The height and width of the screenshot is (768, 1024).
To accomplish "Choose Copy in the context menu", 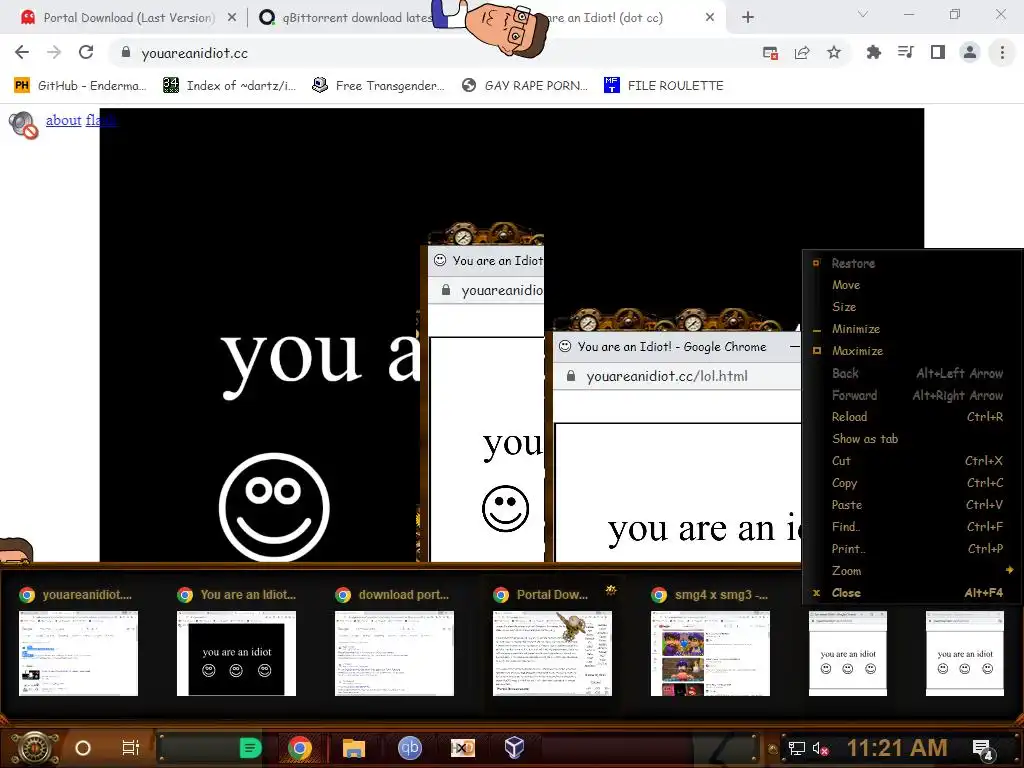I will [913, 483].
